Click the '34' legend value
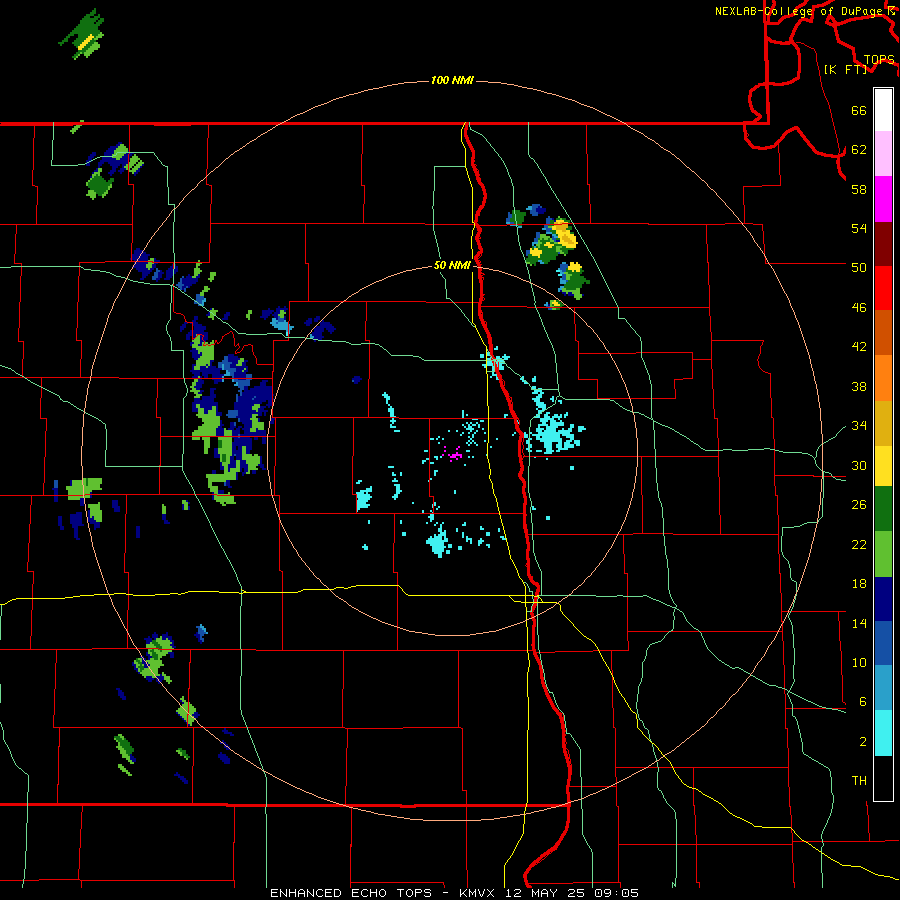 click(x=859, y=426)
